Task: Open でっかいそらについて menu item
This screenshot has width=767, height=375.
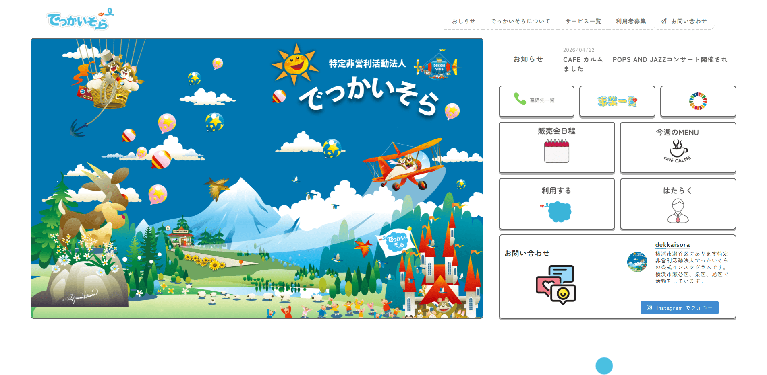Action: (520, 22)
